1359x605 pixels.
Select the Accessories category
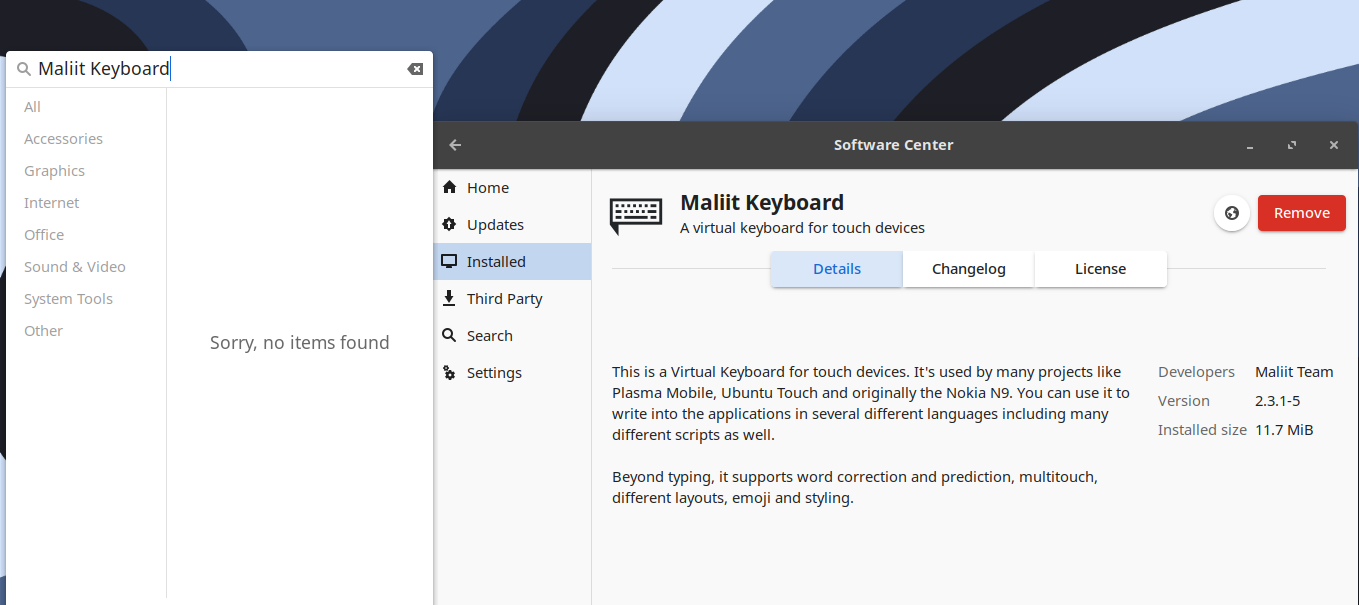[x=64, y=139]
